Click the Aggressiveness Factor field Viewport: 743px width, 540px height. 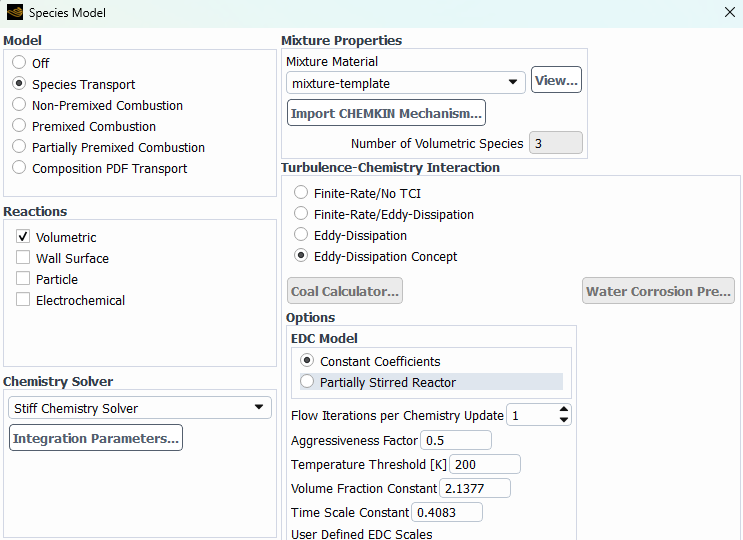point(456,441)
